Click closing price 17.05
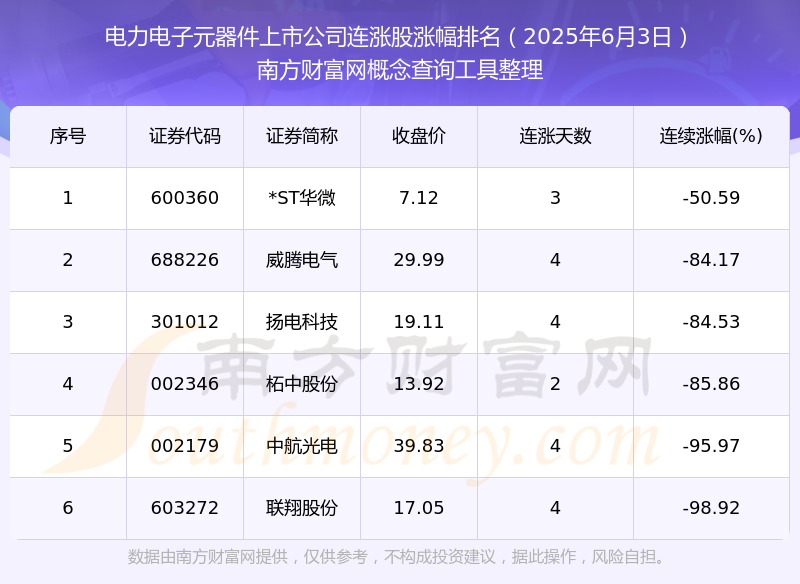 [419, 508]
